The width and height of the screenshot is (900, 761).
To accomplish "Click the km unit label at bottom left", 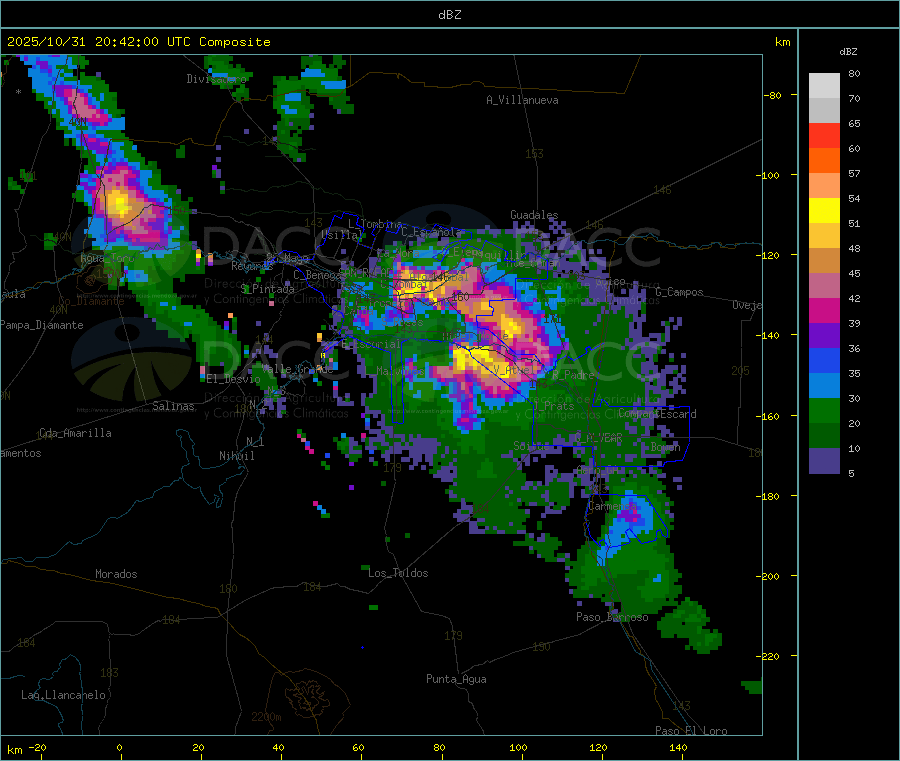I will point(14,750).
